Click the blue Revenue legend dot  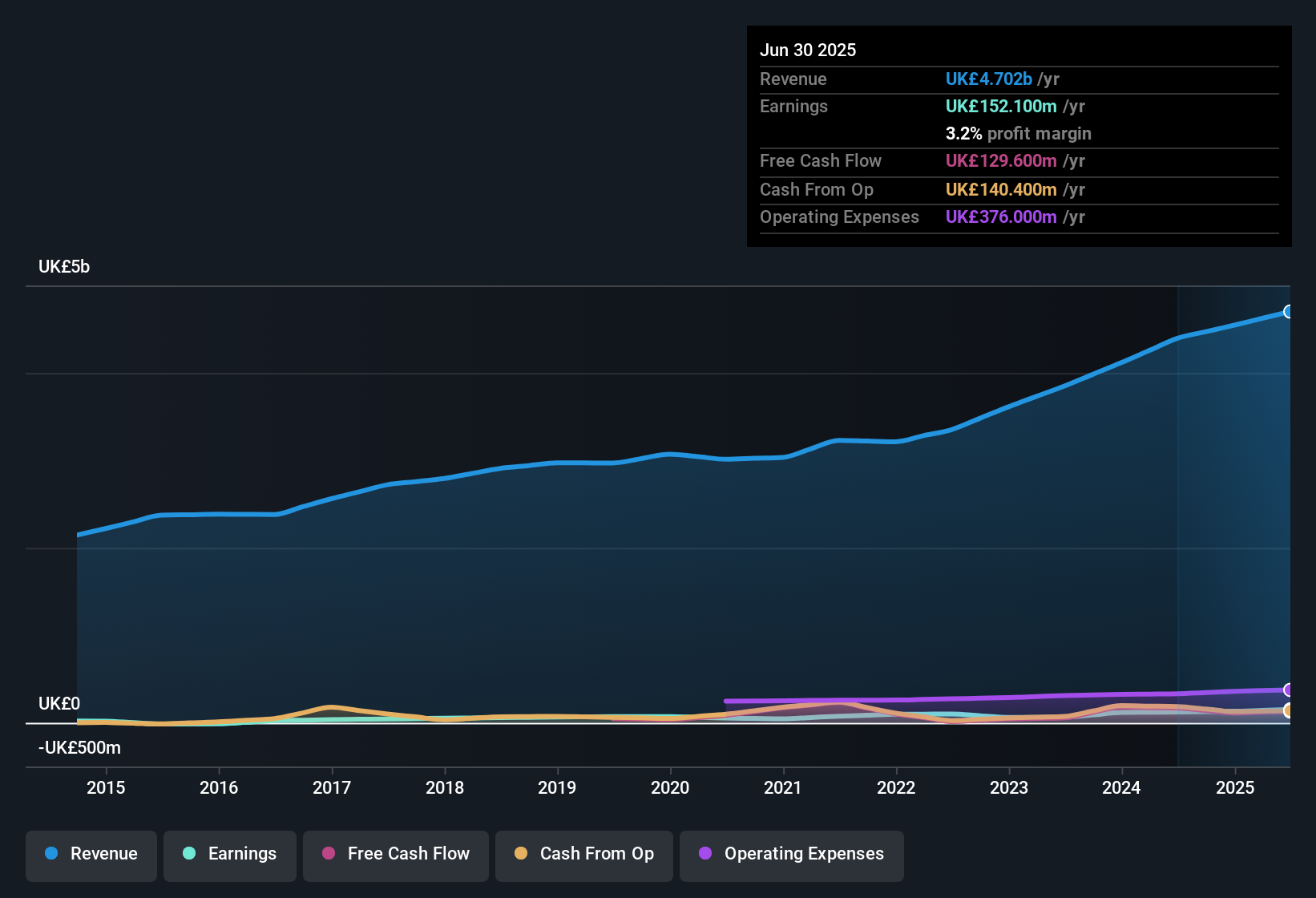point(51,854)
